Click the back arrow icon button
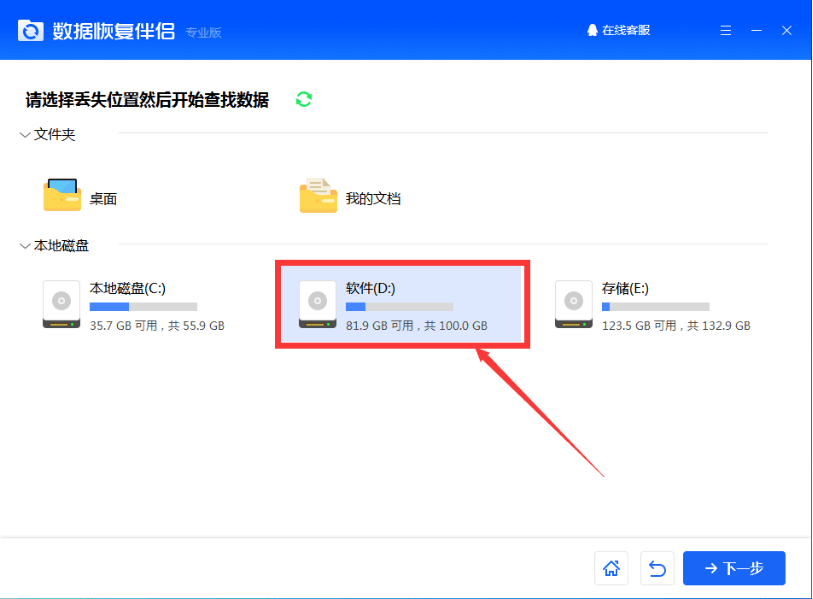 657,568
